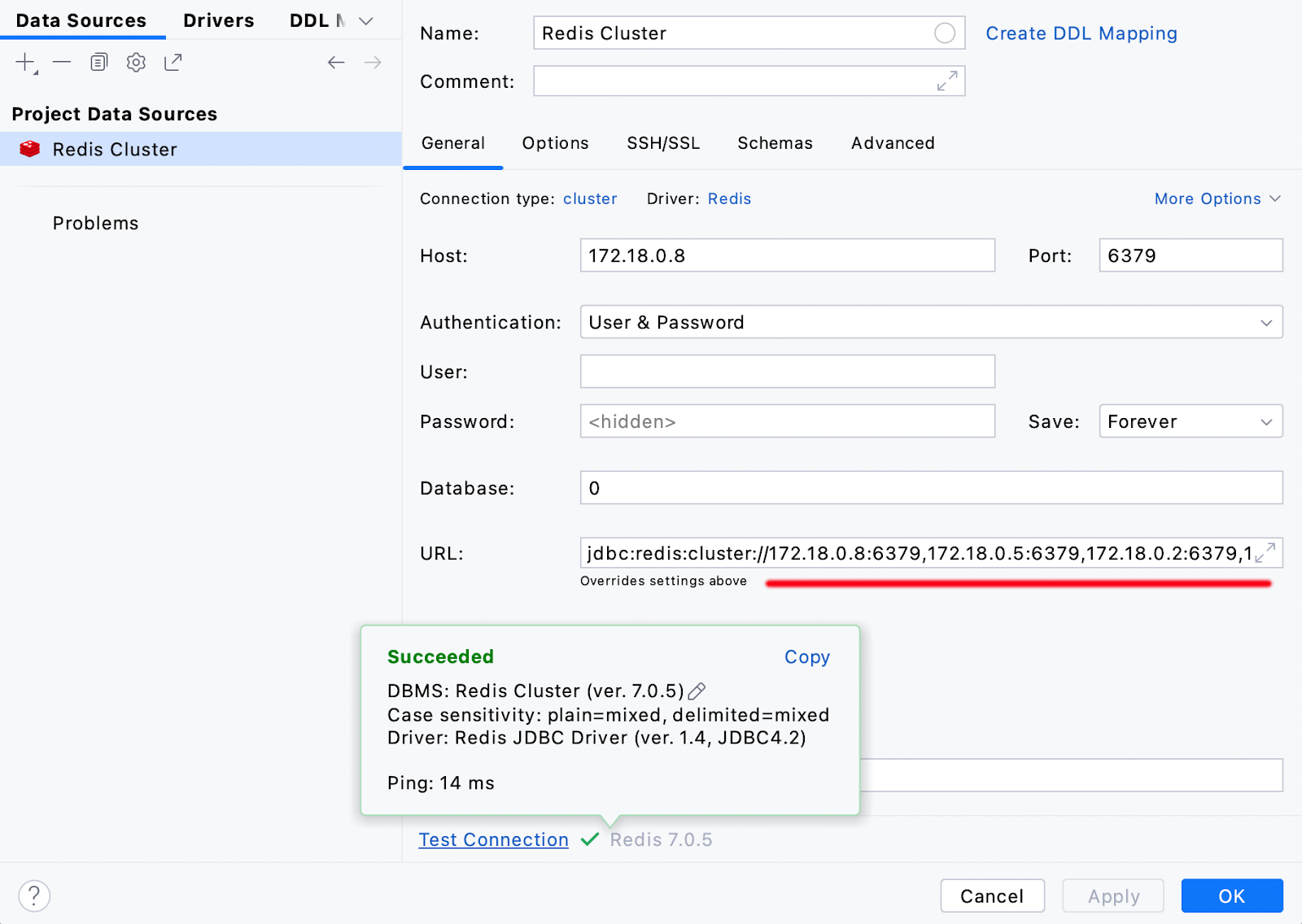
Task: Click the Back arrow in sidebar toolbar
Action: pyautogui.click(x=336, y=63)
